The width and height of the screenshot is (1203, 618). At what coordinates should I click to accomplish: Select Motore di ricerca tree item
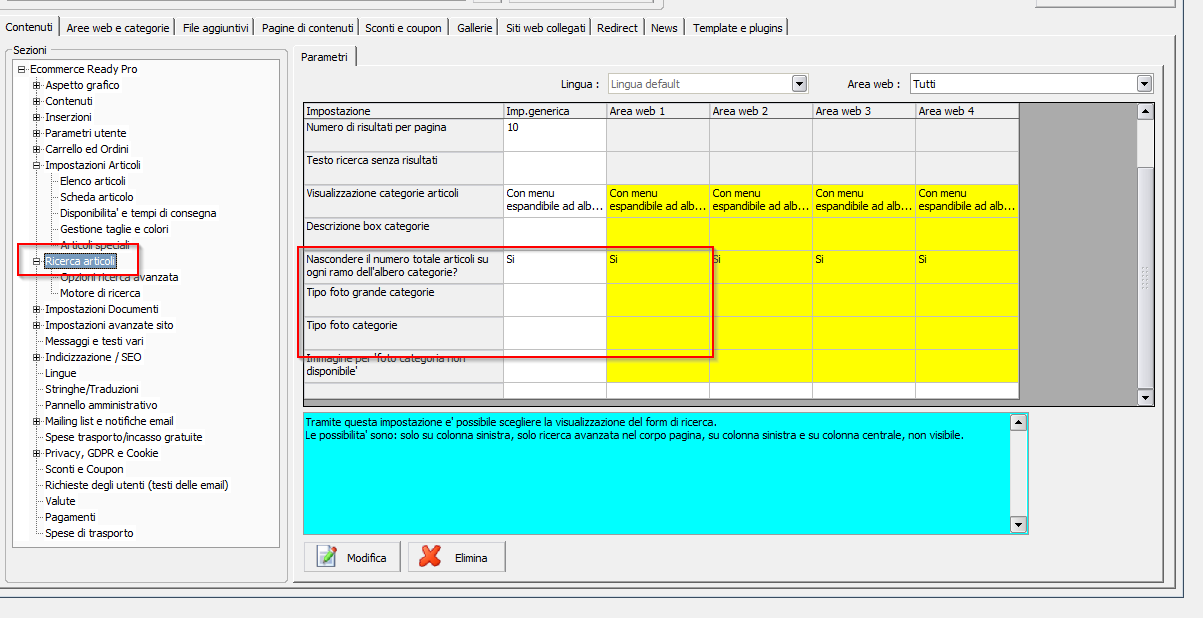100,293
